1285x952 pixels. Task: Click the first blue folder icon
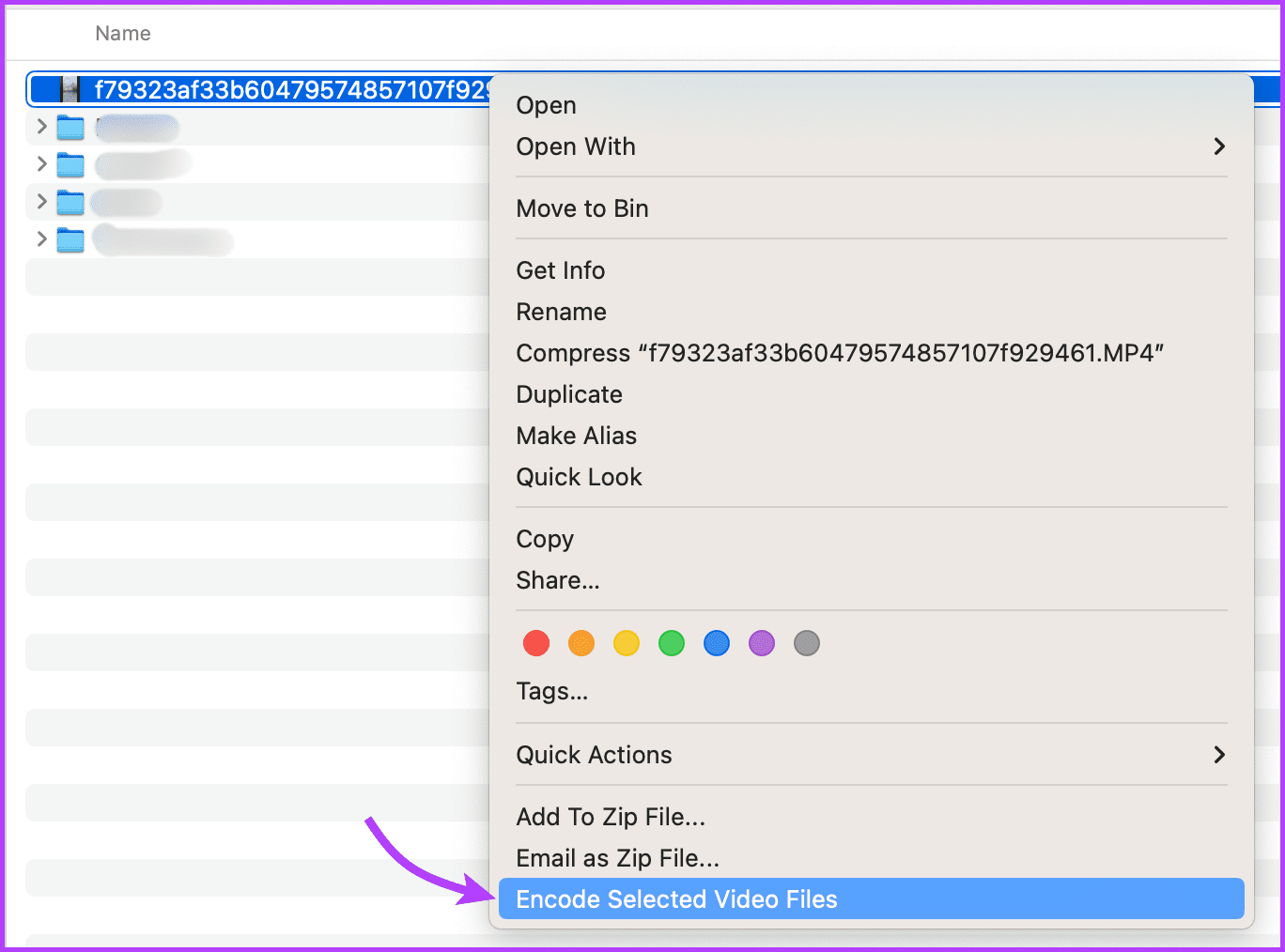(x=70, y=127)
